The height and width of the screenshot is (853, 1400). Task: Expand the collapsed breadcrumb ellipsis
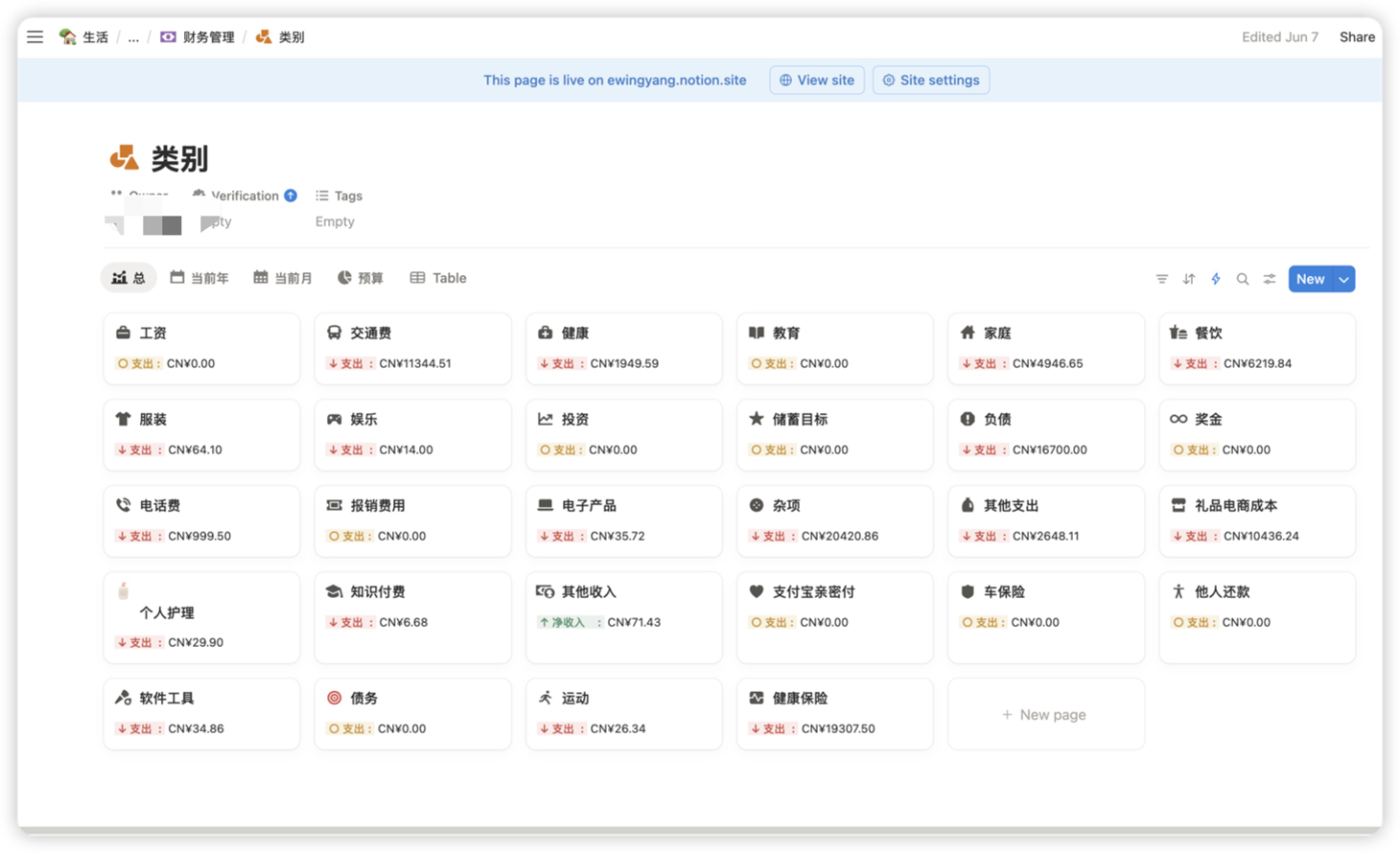point(133,36)
